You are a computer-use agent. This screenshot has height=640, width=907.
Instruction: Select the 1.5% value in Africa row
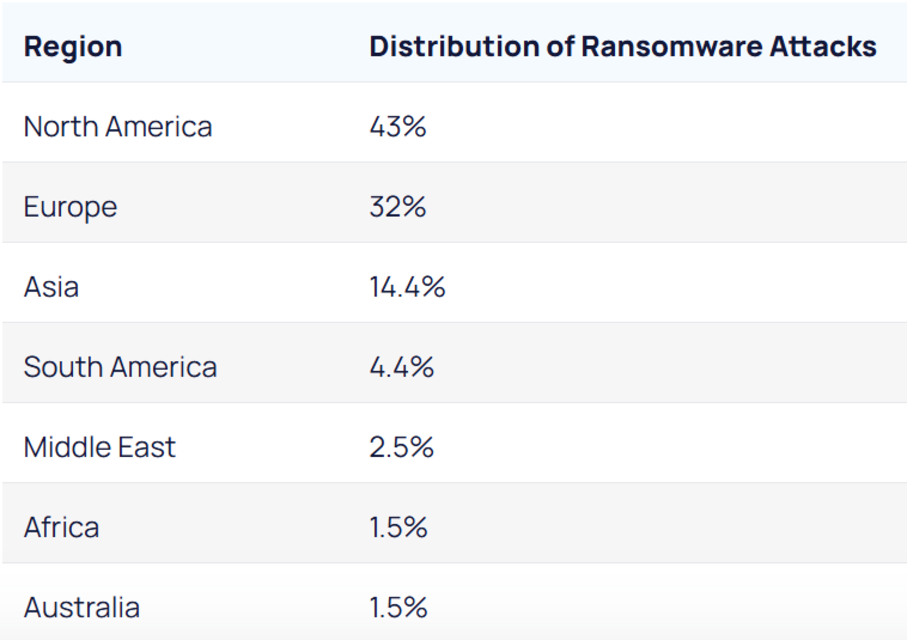[x=398, y=527]
